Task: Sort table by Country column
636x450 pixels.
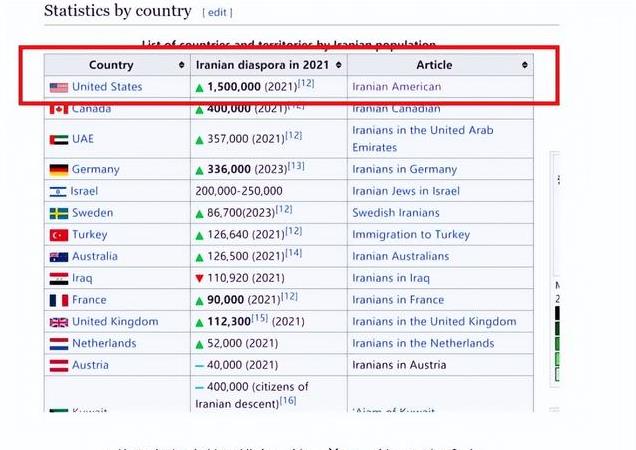Action: pyautogui.click(x=181, y=65)
